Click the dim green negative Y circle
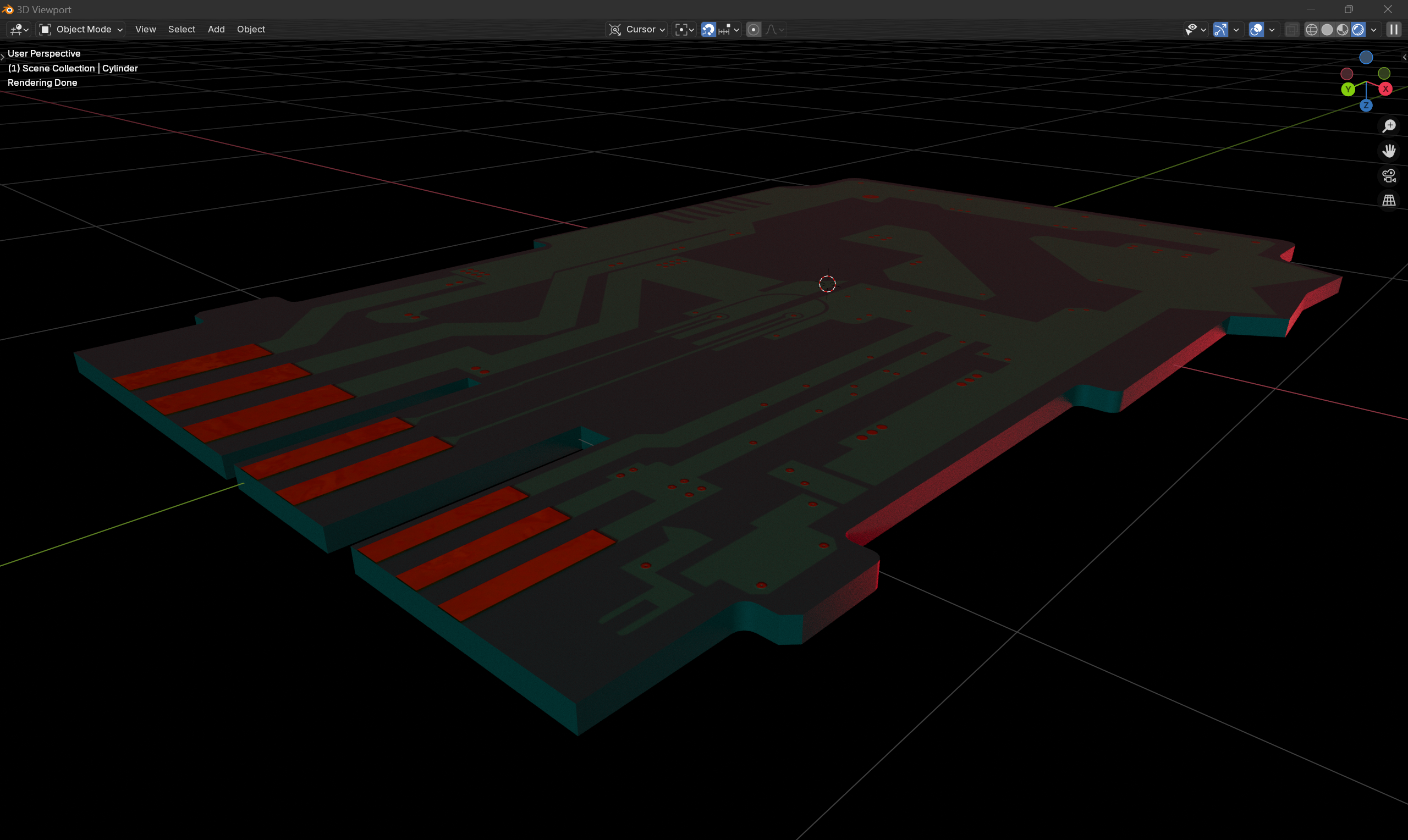This screenshot has width=1408, height=840. coord(1384,74)
